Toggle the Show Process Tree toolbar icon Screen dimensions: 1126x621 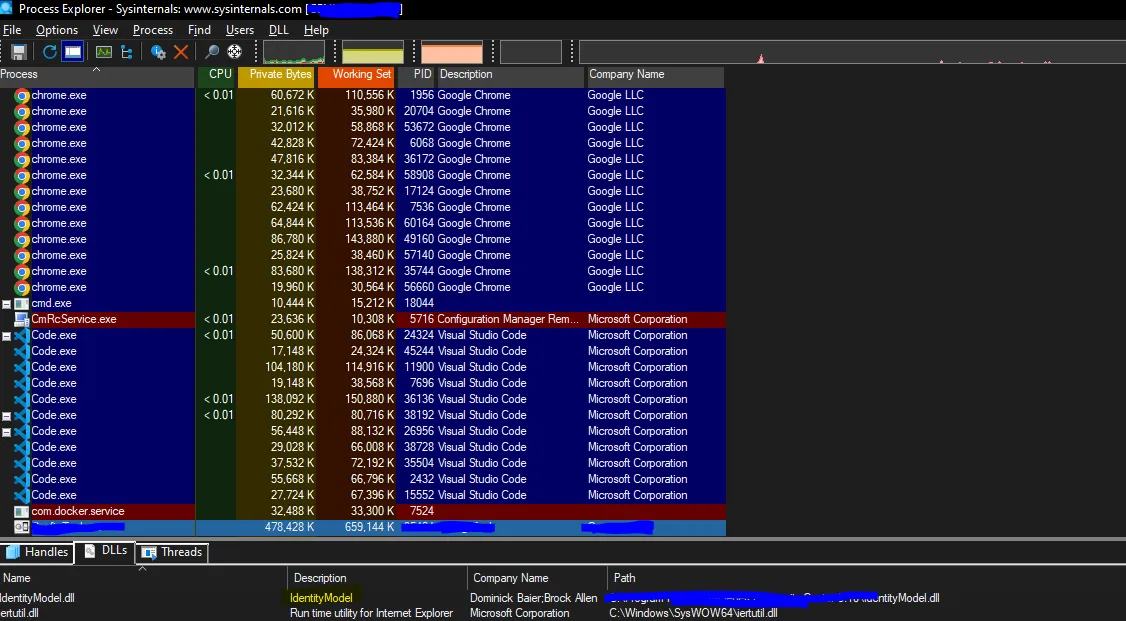pos(127,52)
